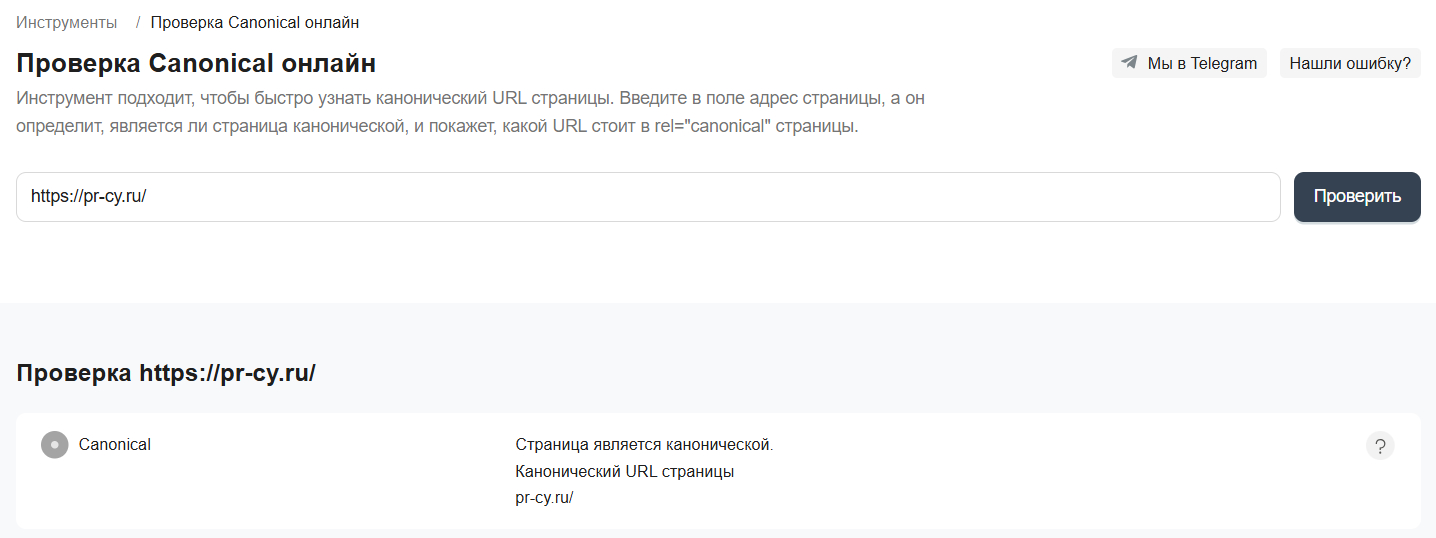Click the Telegram paper plane icon
The width and height of the screenshot is (1436, 538).
[1129, 63]
